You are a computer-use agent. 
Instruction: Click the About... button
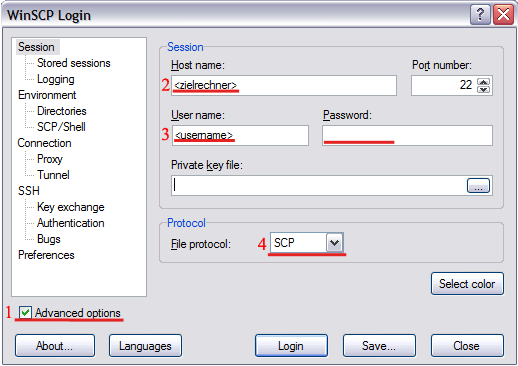point(55,346)
